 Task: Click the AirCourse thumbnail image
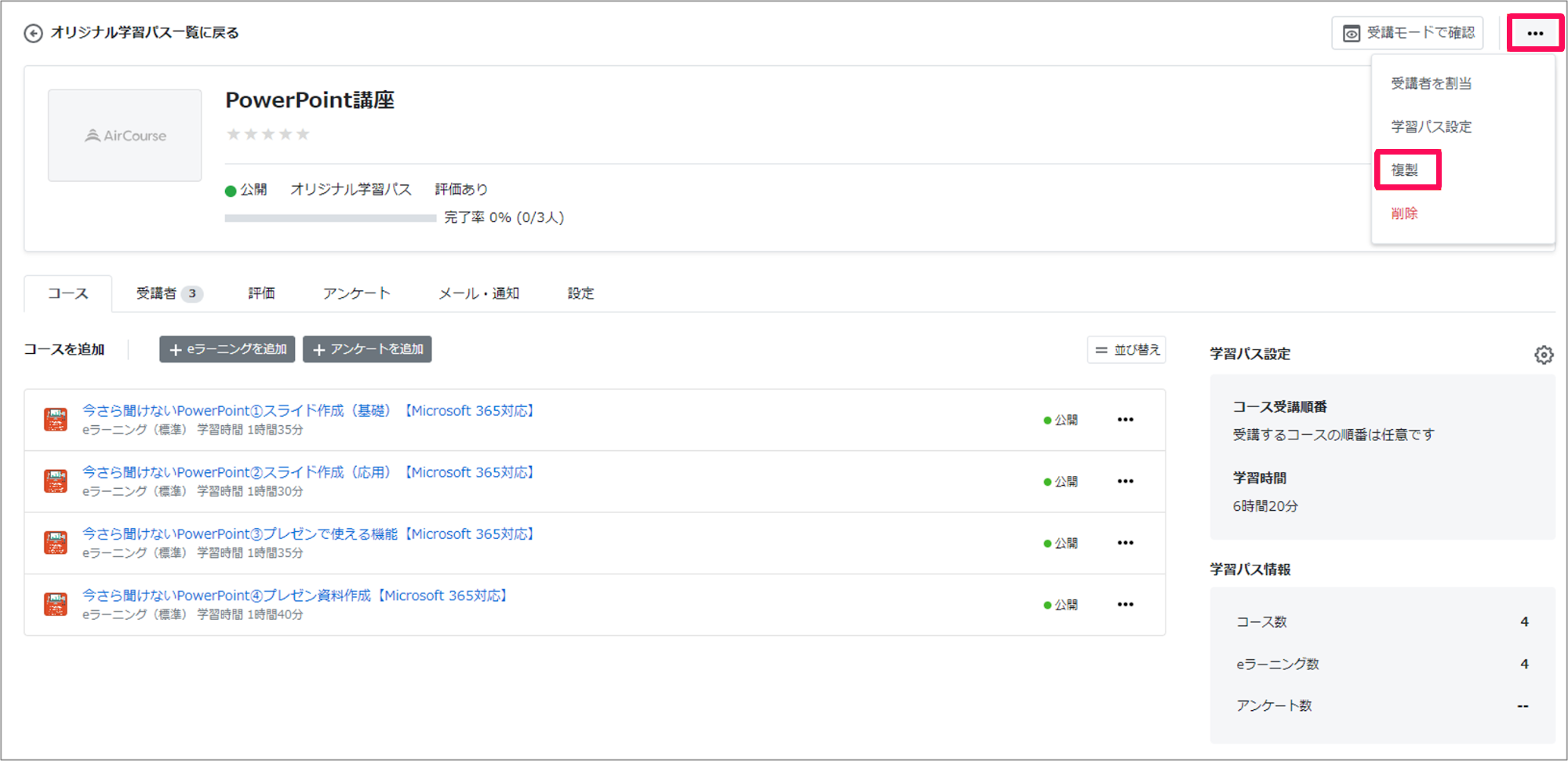[x=125, y=135]
